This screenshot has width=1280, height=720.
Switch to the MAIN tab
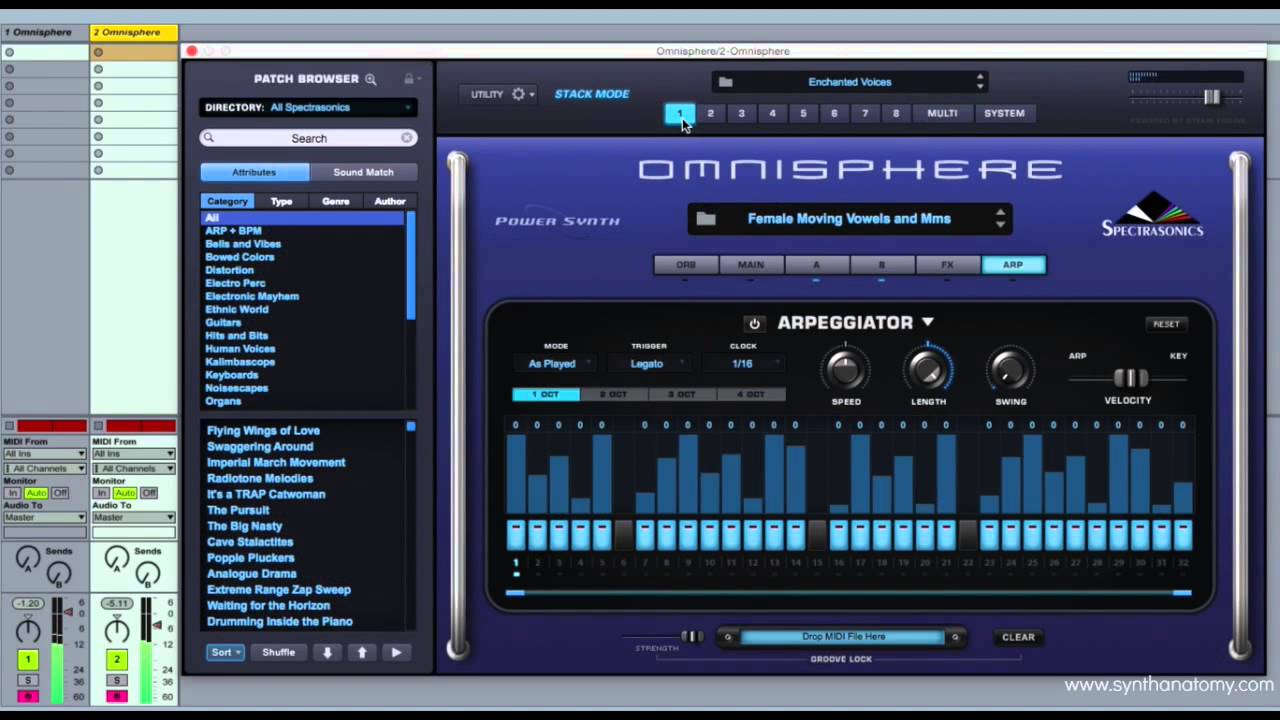(x=751, y=265)
